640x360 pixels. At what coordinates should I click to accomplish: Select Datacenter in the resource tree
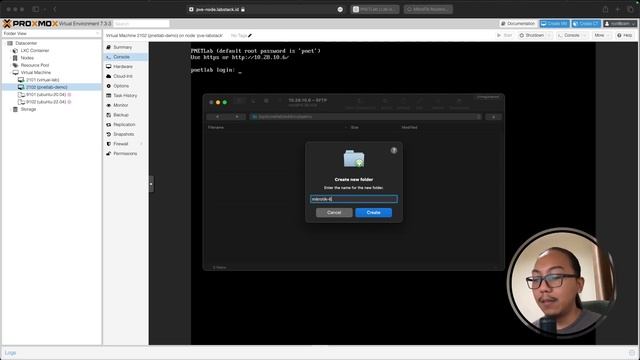(x=26, y=43)
